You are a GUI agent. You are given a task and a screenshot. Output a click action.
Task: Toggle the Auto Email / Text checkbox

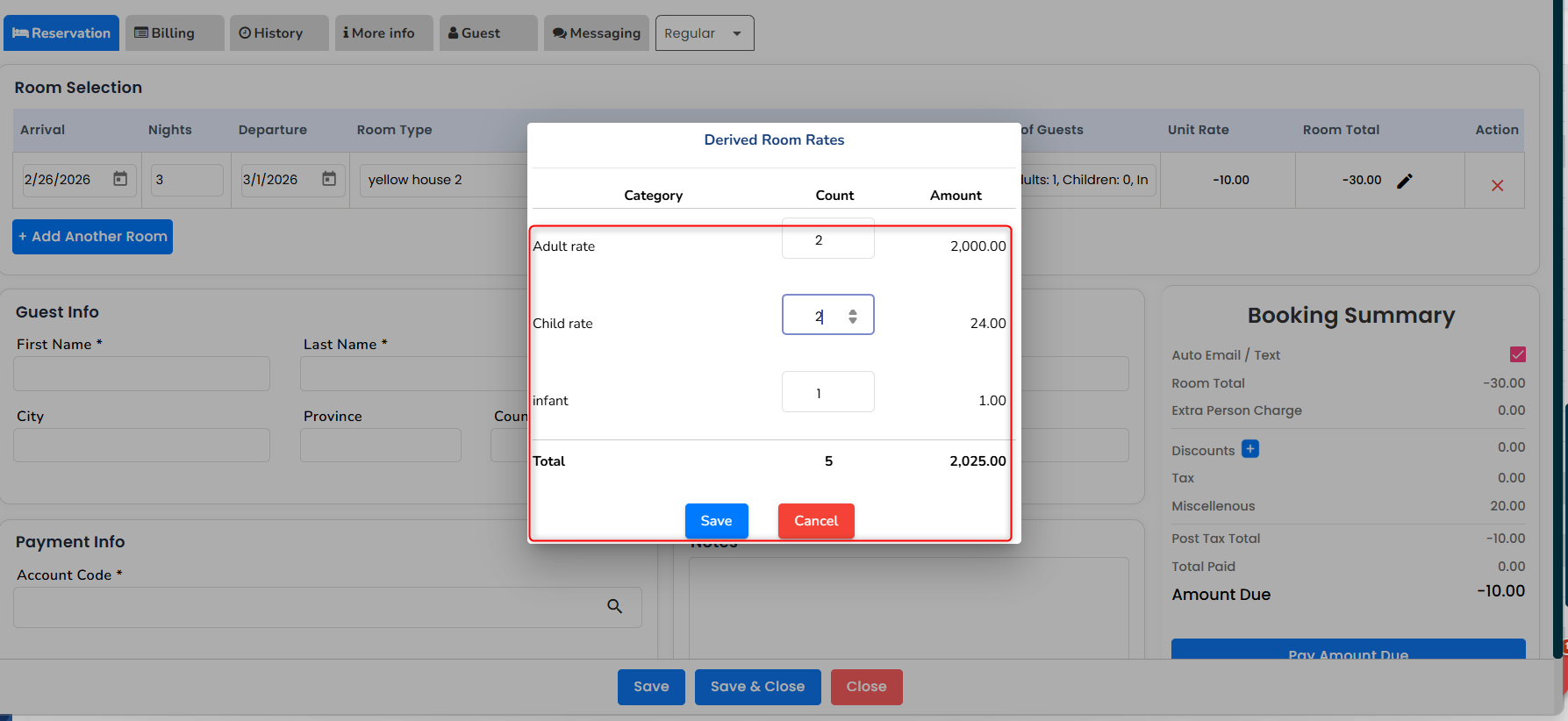click(1517, 354)
